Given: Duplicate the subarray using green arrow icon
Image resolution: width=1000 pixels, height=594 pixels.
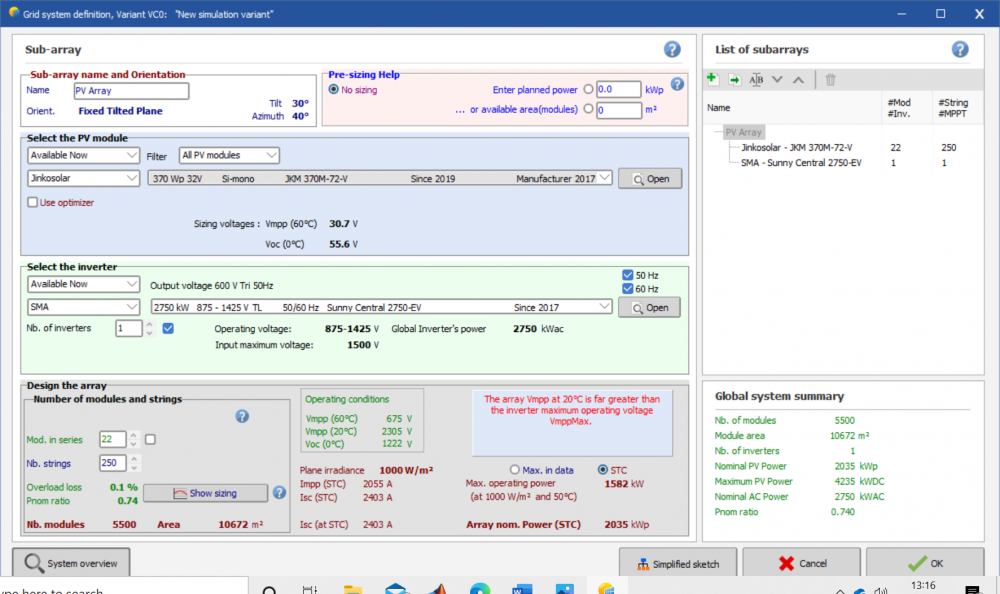Looking at the screenshot, I should (x=734, y=80).
